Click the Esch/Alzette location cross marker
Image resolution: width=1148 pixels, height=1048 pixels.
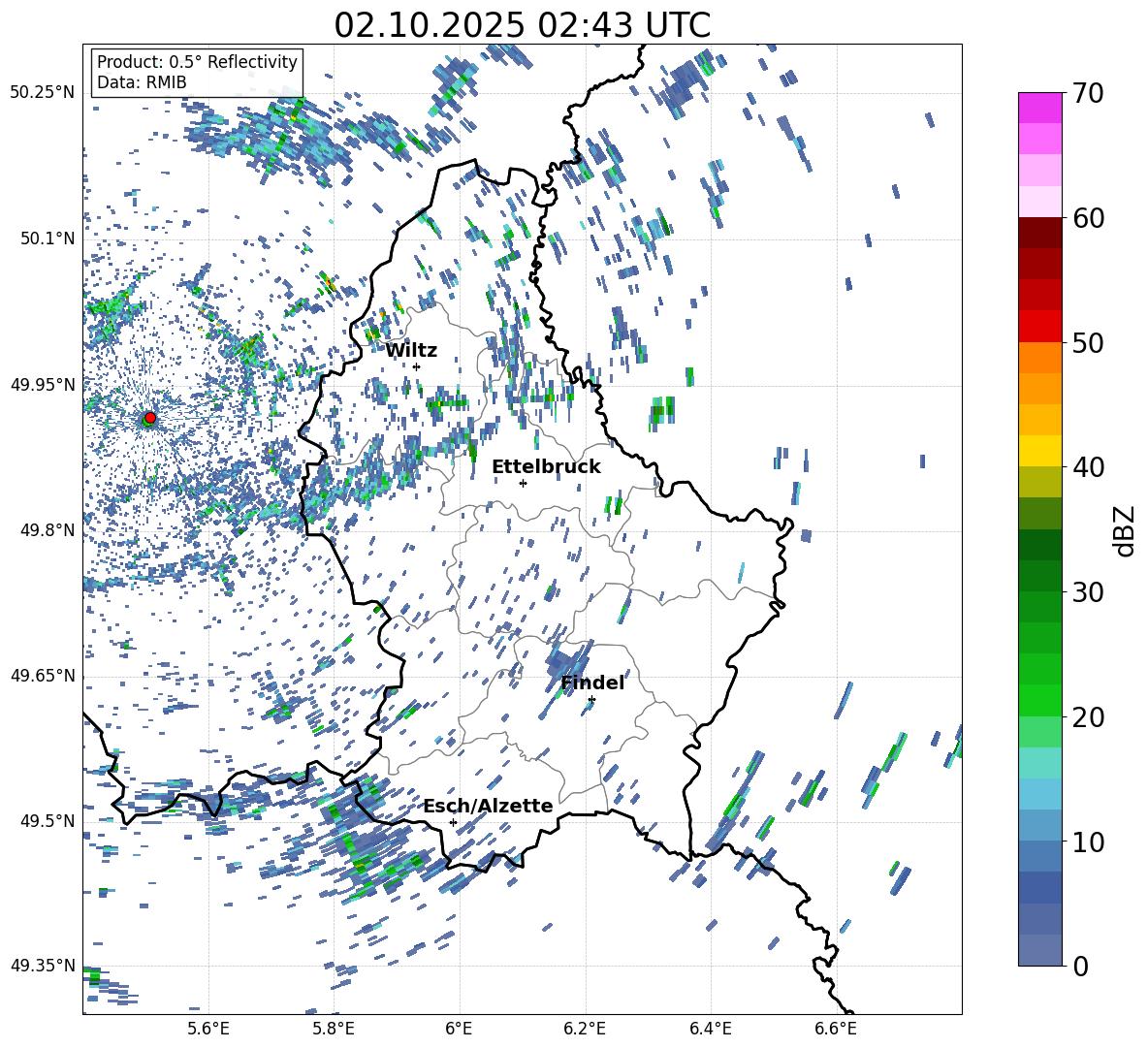(x=453, y=822)
